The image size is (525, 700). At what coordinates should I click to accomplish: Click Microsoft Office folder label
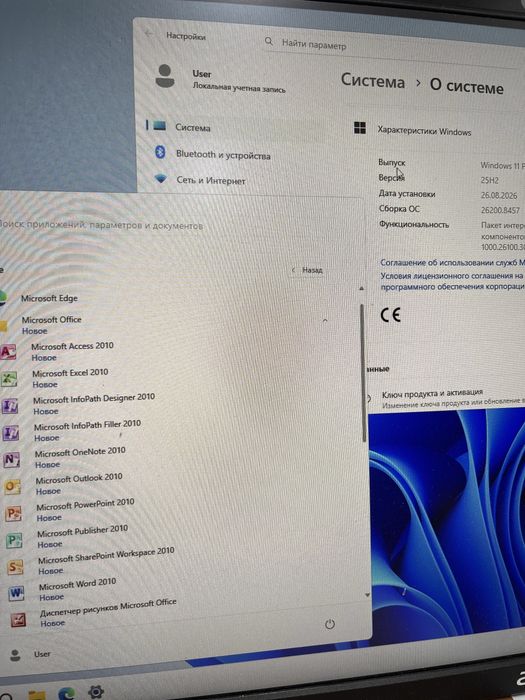52,320
